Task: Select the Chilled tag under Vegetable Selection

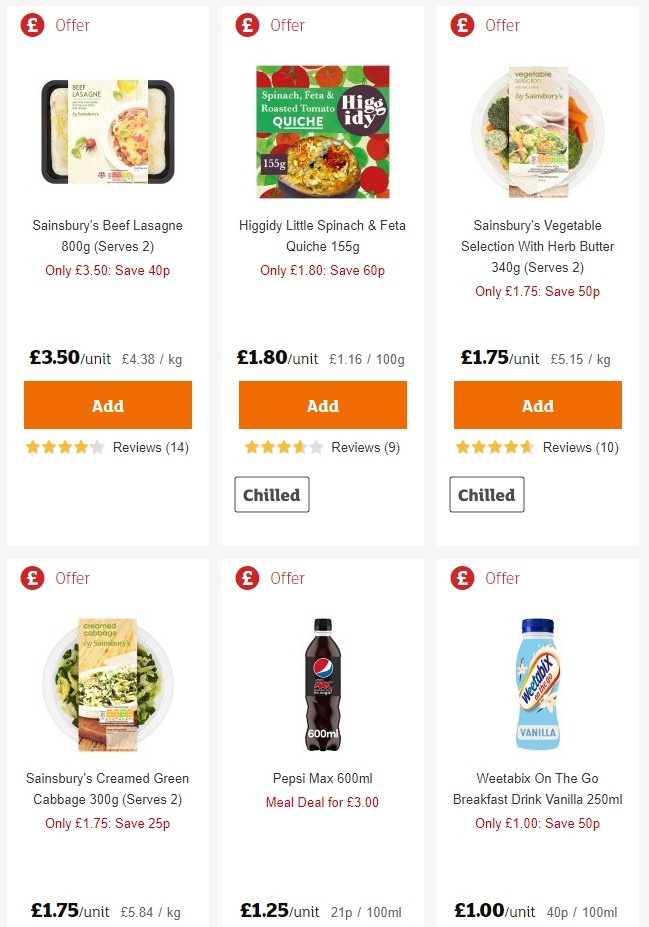Action: (x=486, y=494)
